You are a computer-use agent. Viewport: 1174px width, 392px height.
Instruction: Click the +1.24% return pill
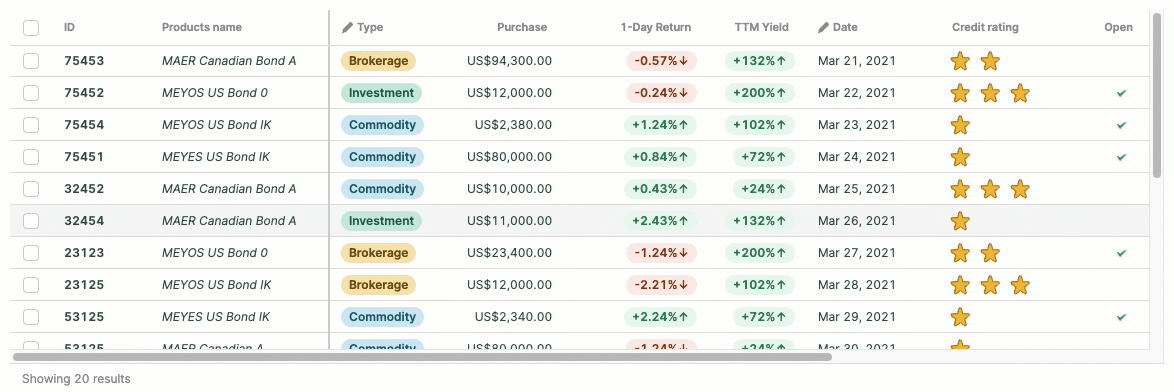tap(660, 125)
